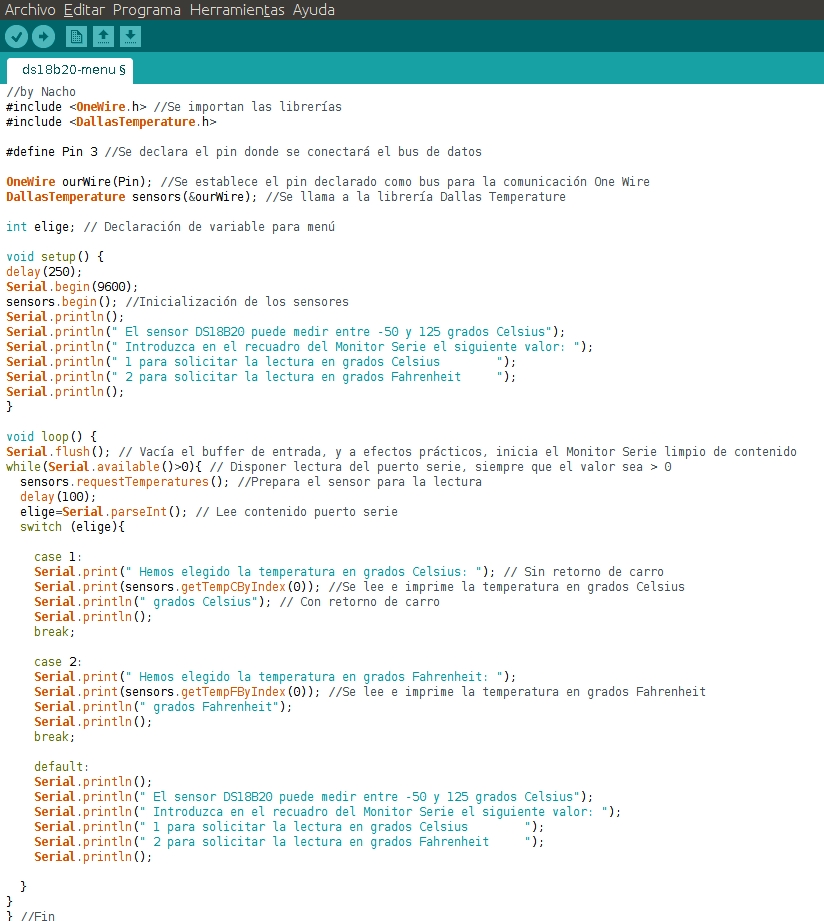Click the 'delay(100);' line
This screenshot has width=824, height=921.
click(58, 496)
